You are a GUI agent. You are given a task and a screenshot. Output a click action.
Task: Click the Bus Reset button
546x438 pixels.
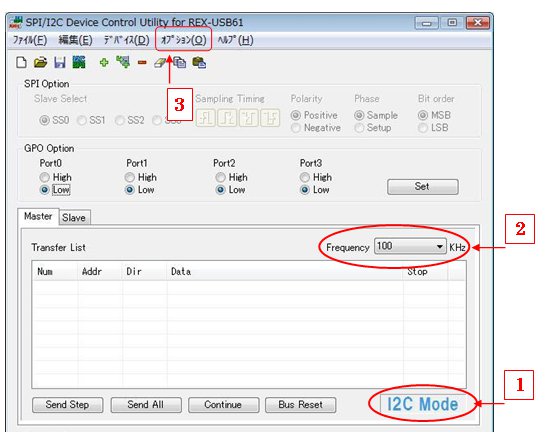point(301,405)
